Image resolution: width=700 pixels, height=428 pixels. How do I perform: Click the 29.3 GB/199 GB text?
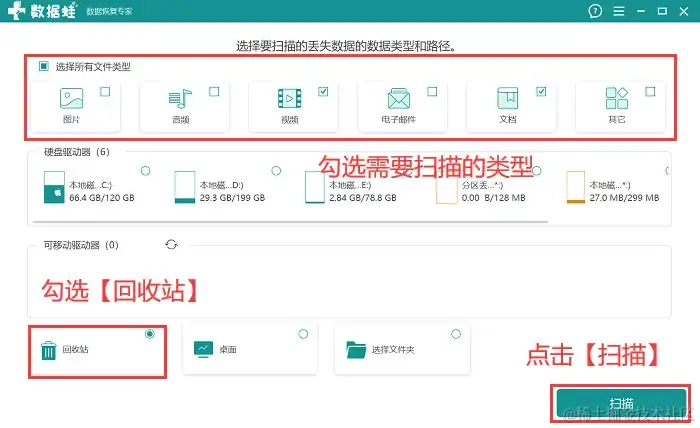tap(232, 198)
